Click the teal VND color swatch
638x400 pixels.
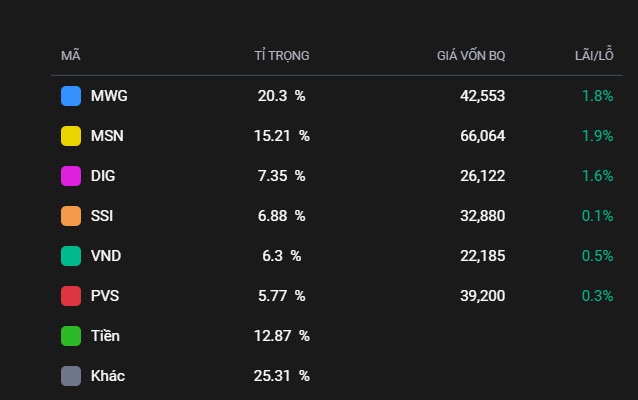click(x=71, y=256)
